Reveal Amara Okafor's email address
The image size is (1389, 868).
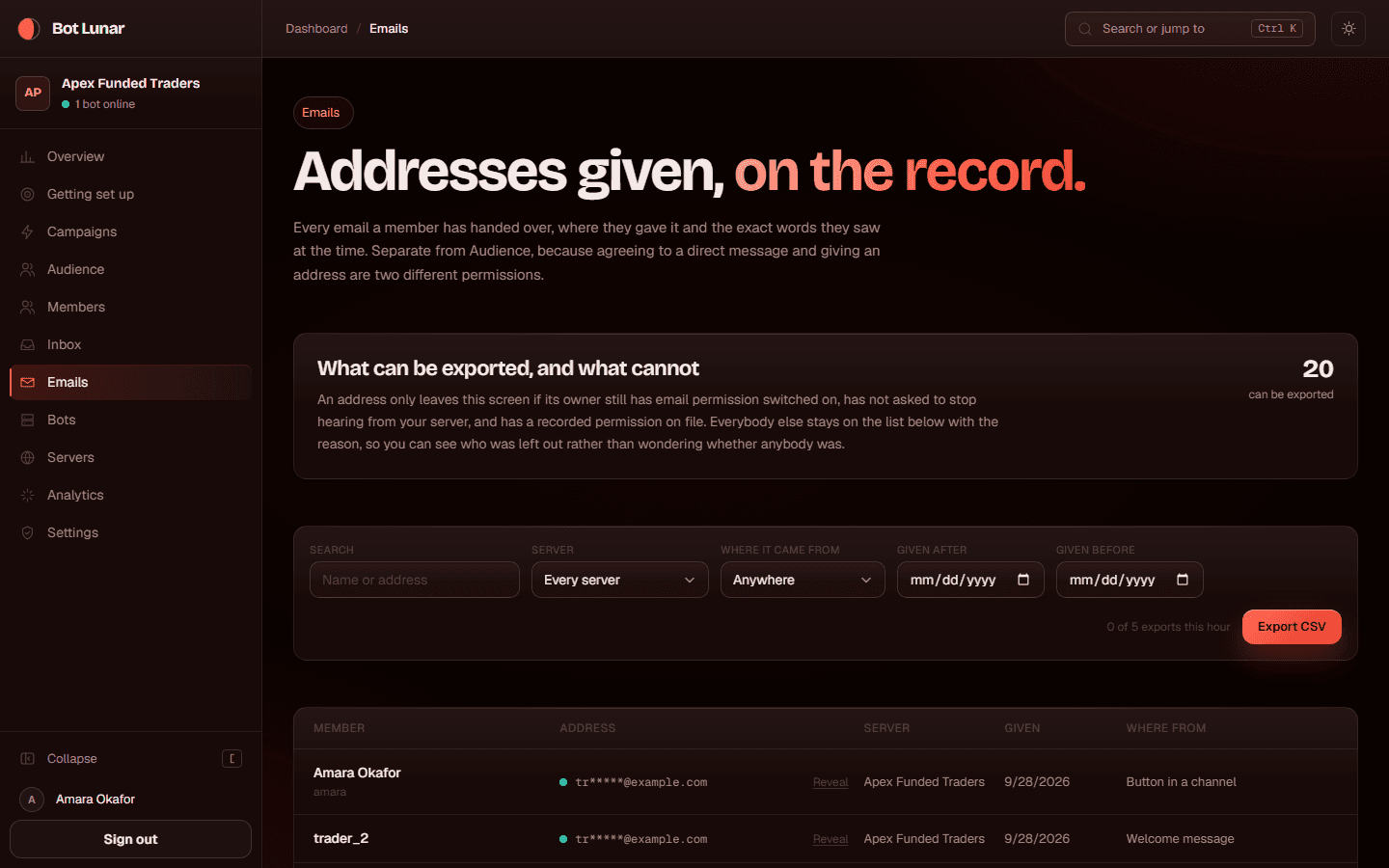831,782
